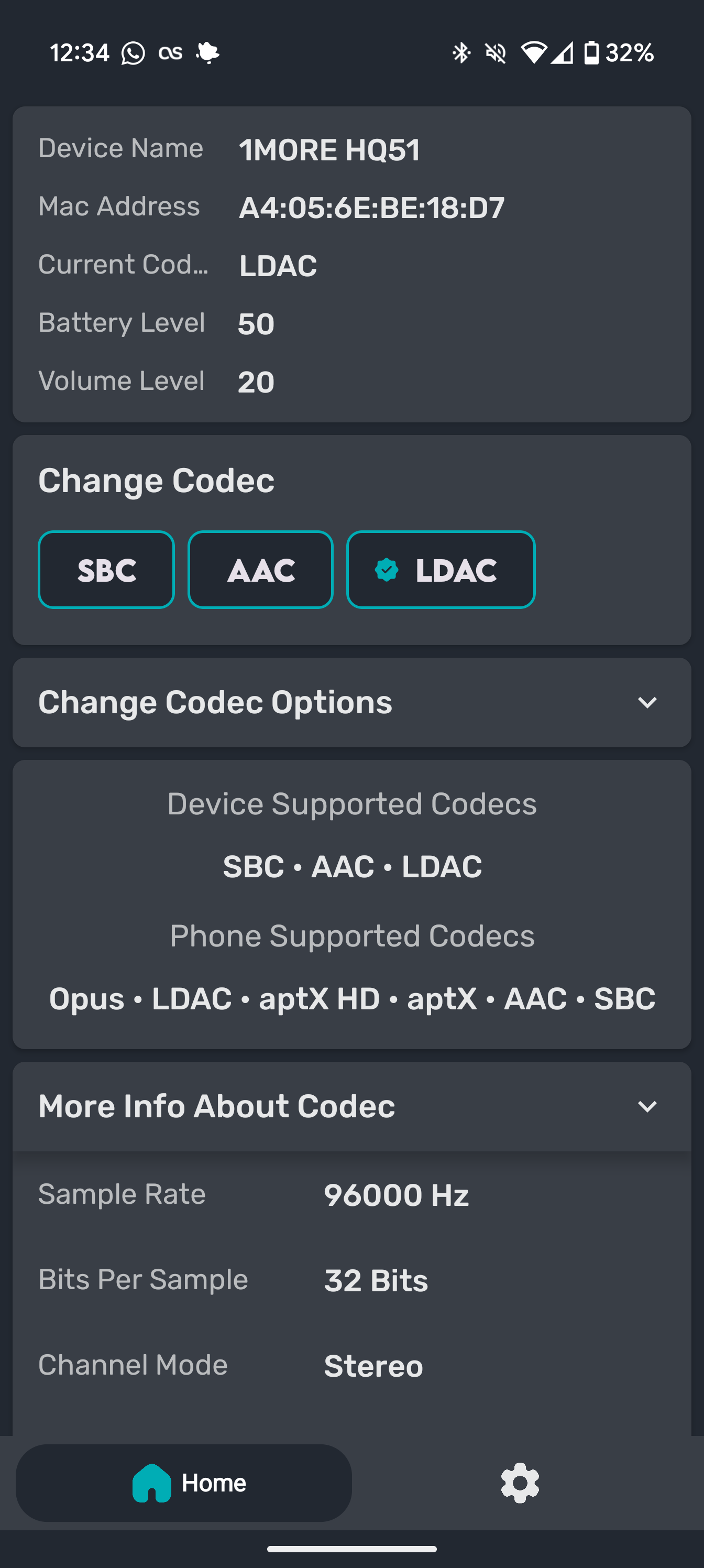The image size is (704, 1568).
Task: Open the settings gear tab
Action: (520, 1484)
